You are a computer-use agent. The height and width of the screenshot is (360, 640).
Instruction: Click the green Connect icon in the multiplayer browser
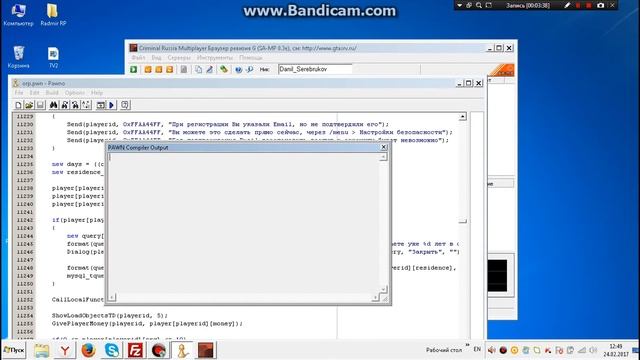click(134, 69)
